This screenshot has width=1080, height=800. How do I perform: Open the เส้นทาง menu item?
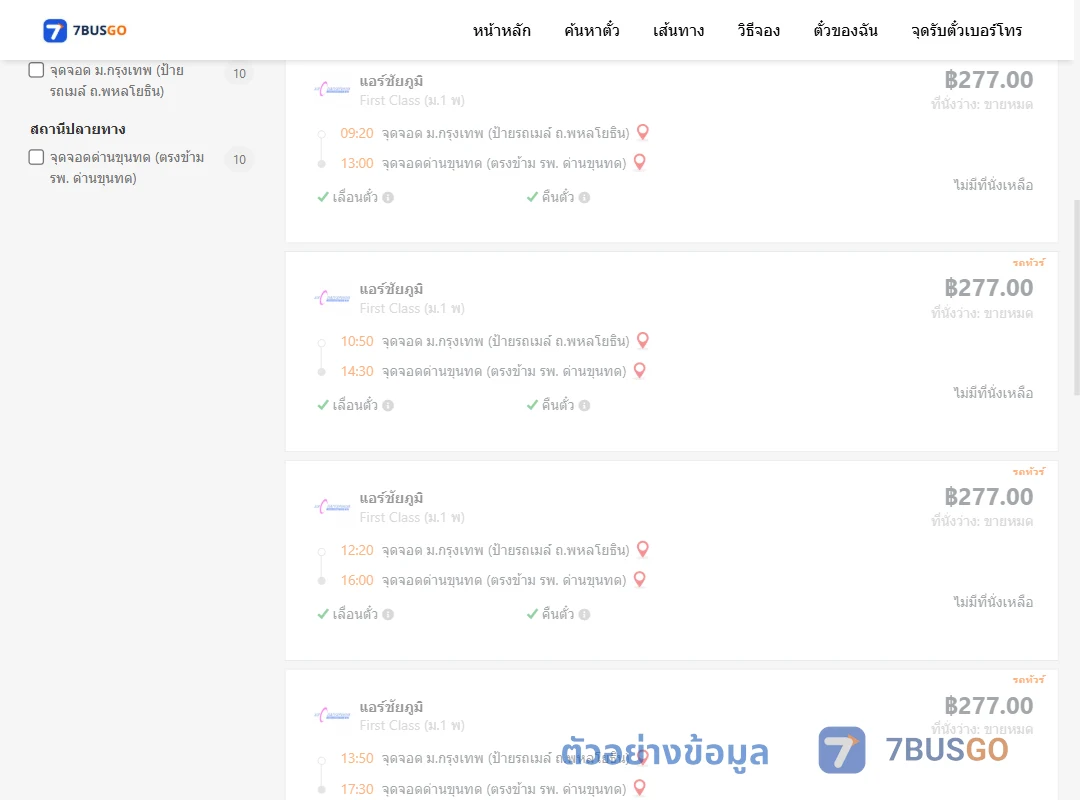click(x=678, y=30)
